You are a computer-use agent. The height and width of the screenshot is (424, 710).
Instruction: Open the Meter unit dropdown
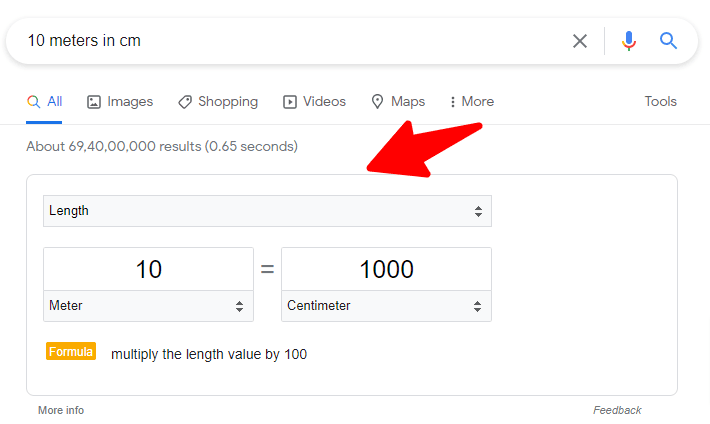pyautogui.click(x=148, y=306)
